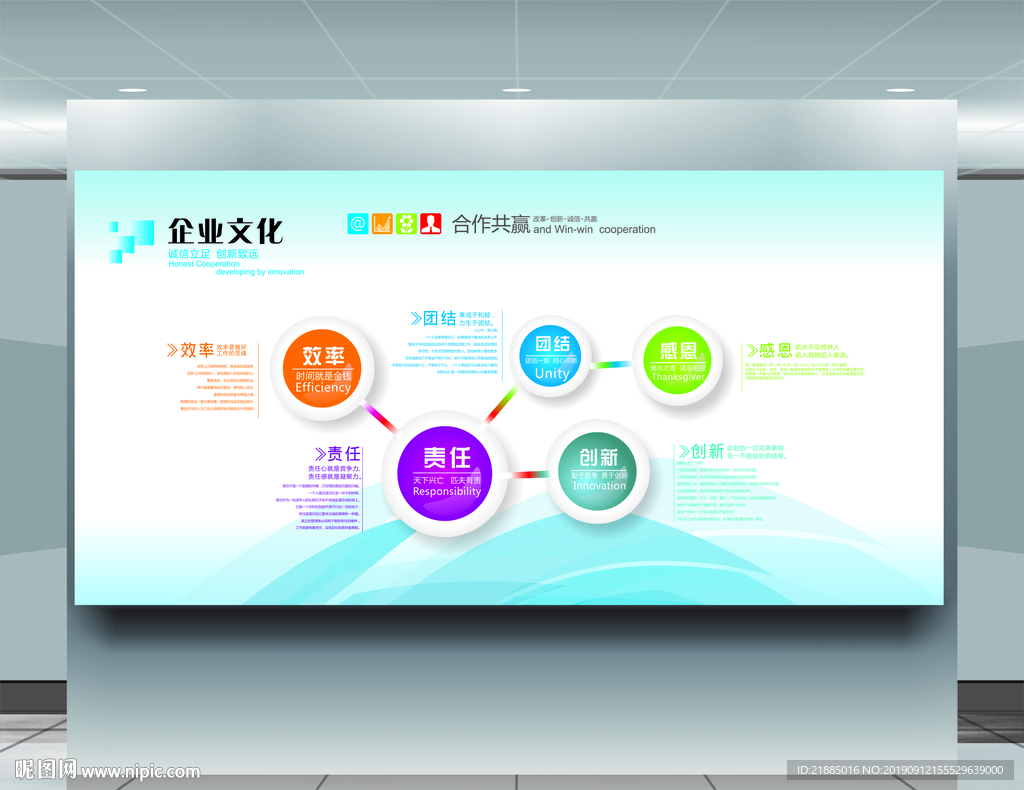
Task: Click the blue Unity circle
Action: 552,356
